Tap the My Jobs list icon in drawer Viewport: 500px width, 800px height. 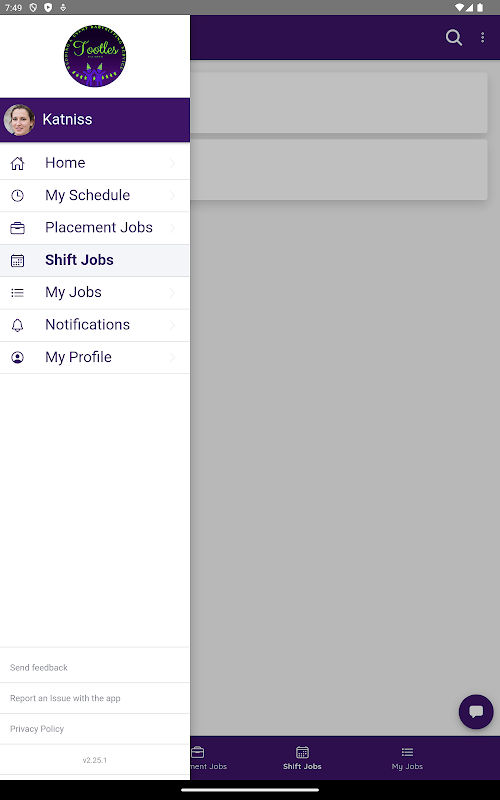pos(17,293)
